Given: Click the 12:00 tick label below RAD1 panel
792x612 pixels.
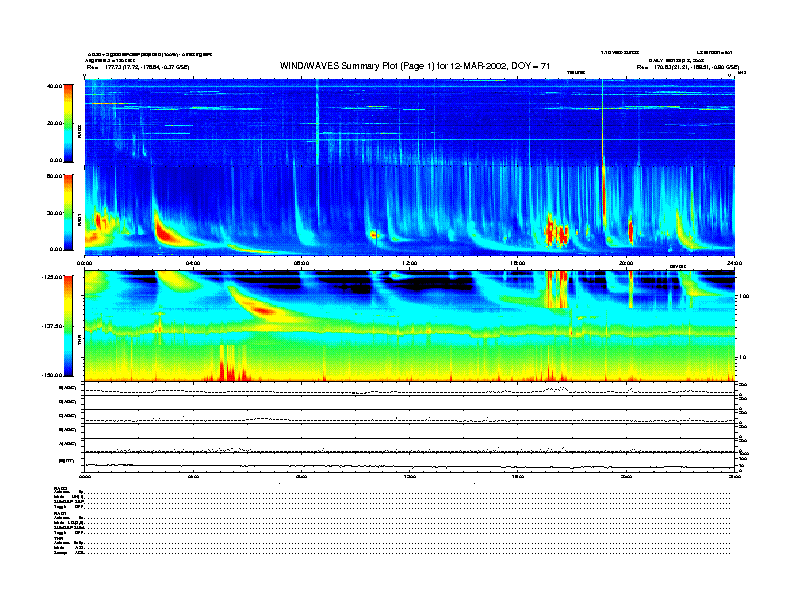Looking at the screenshot, I should pyautogui.click(x=409, y=263).
